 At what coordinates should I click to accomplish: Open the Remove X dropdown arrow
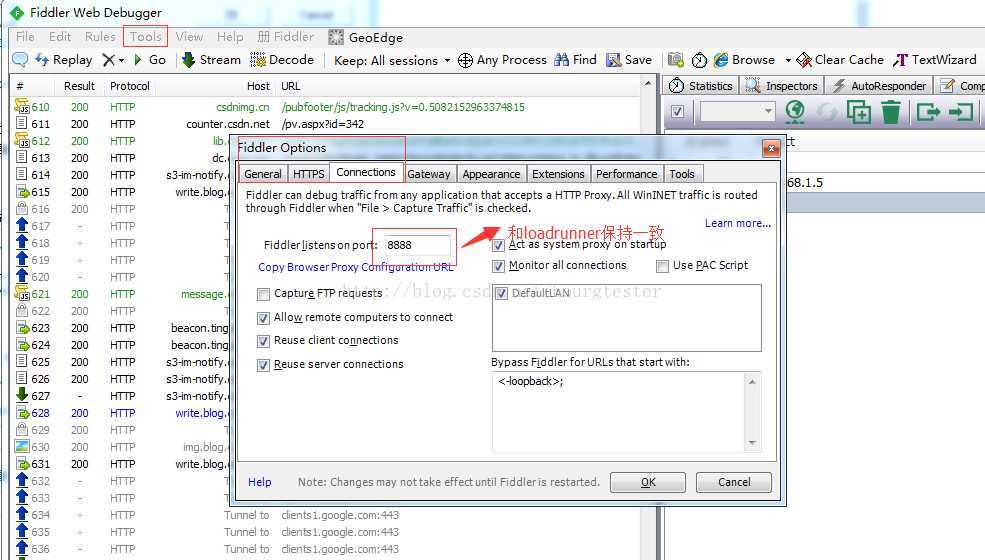point(121,60)
